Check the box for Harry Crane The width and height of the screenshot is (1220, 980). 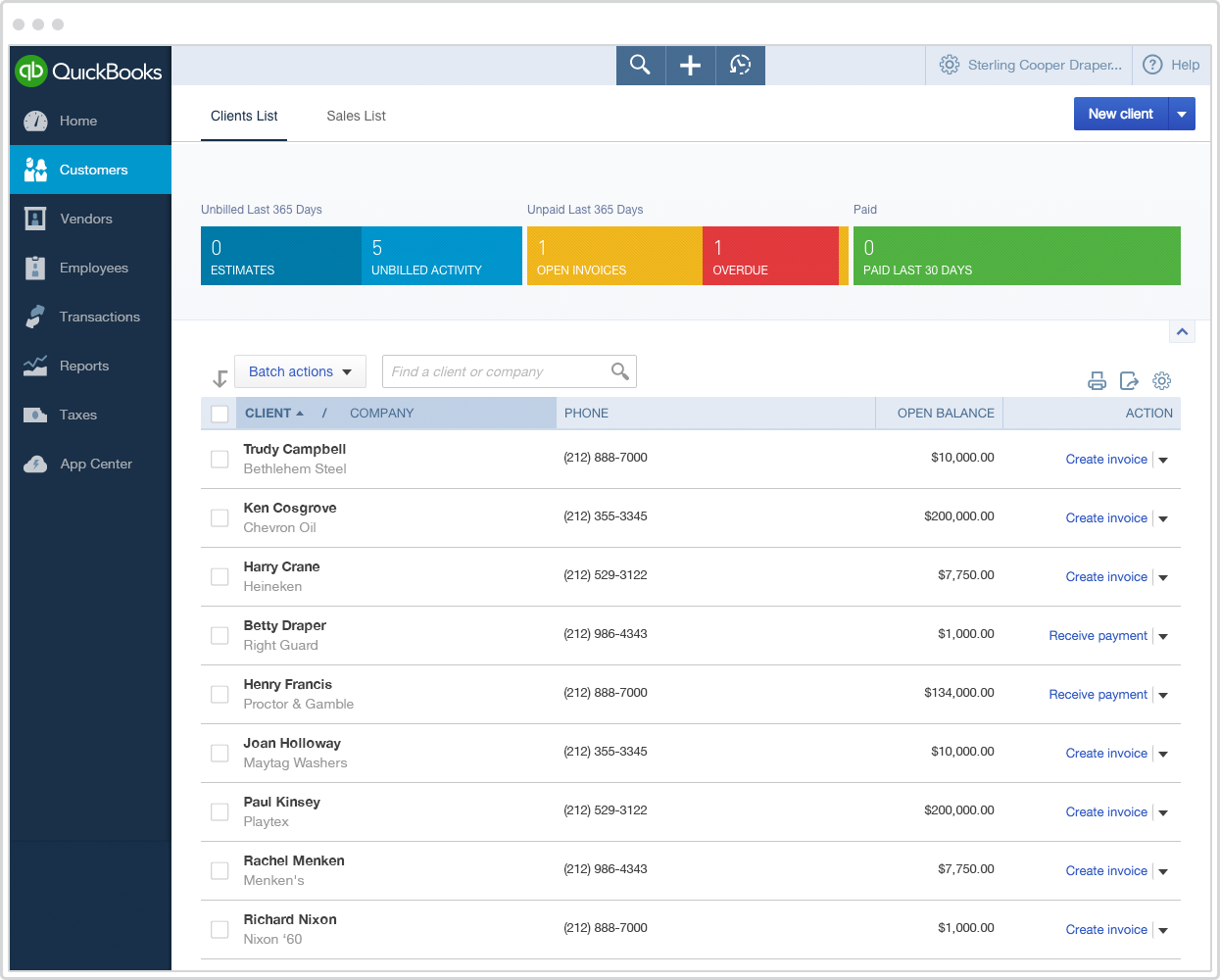click(220, 576)
